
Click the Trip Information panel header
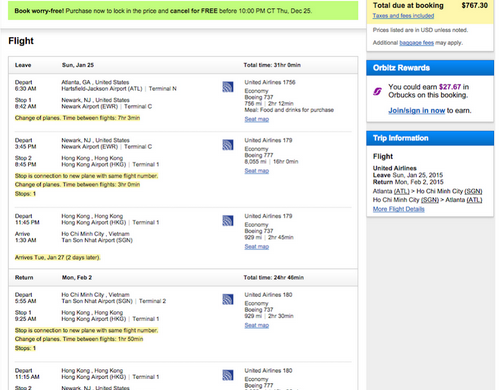pyautogui.click(x=430, y=138)
